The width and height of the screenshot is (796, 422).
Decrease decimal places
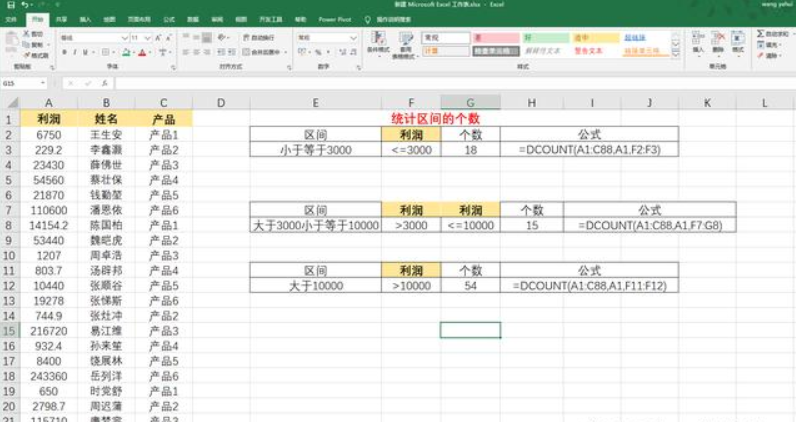tap(353, 52)
